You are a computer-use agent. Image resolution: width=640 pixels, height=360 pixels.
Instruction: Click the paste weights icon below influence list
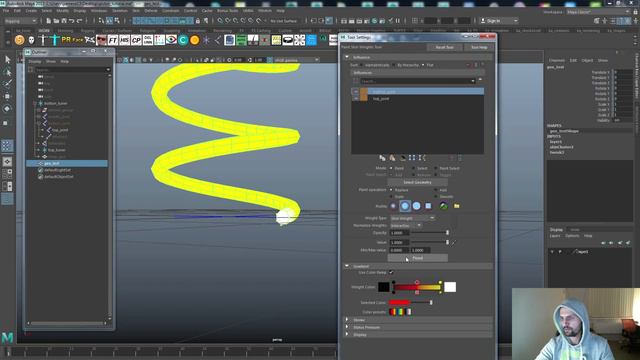(x=392, y=158)
